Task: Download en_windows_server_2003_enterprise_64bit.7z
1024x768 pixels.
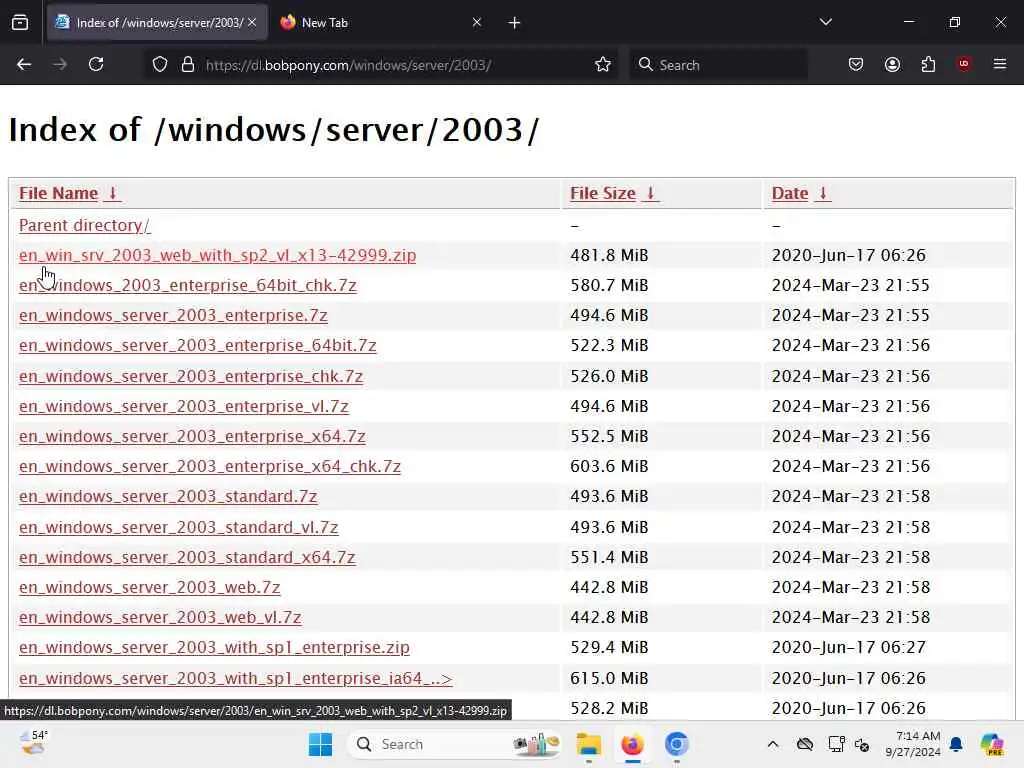Action: coord(198,345)
